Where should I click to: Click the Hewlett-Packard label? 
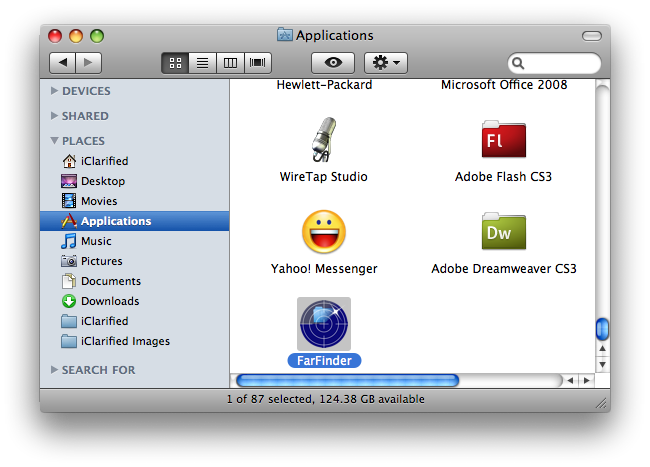coord(324,85)
